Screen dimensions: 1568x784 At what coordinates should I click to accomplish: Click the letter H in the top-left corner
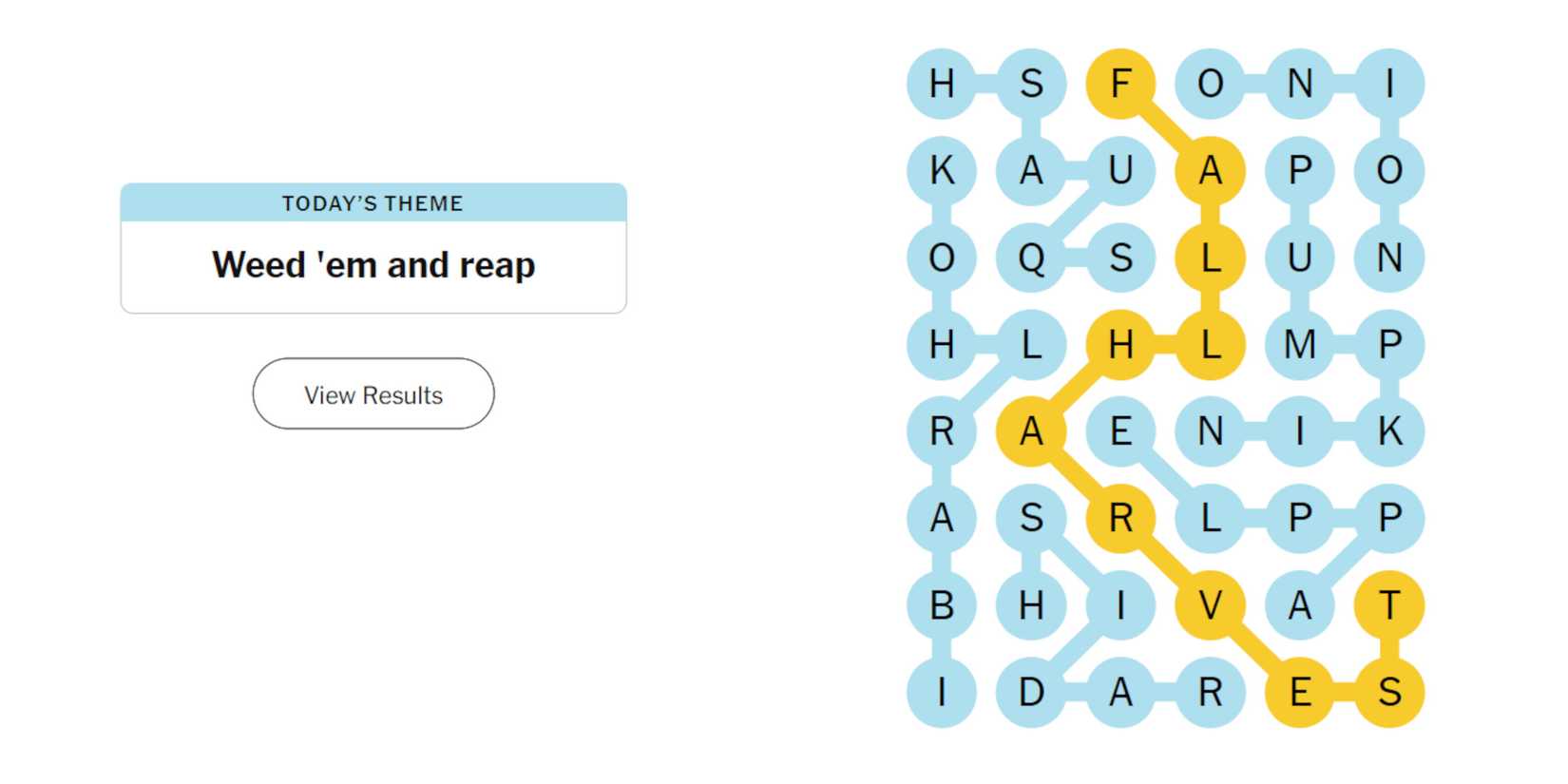(939, 84)
